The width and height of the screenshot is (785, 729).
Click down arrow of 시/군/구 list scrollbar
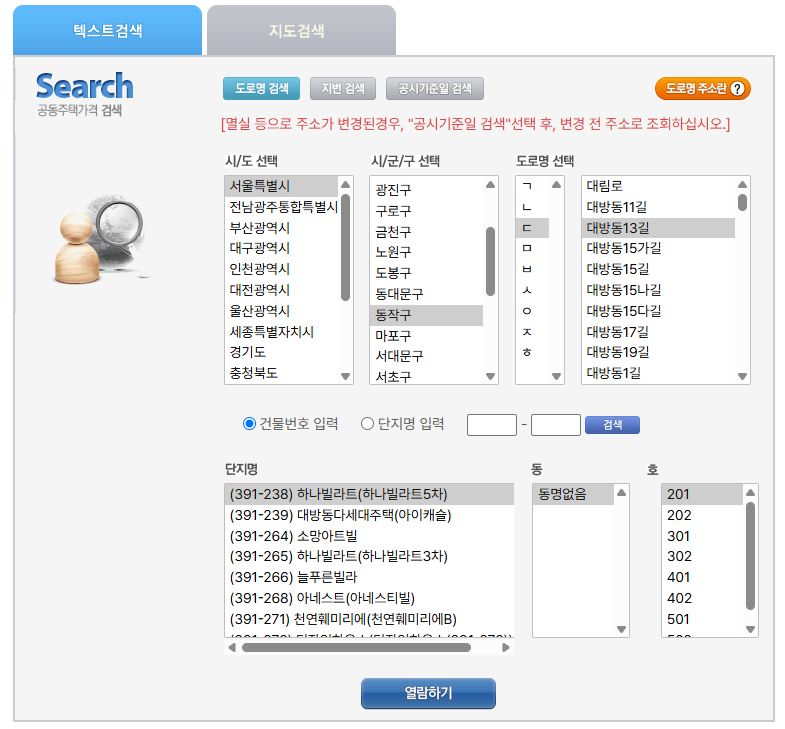pos(491,376)
